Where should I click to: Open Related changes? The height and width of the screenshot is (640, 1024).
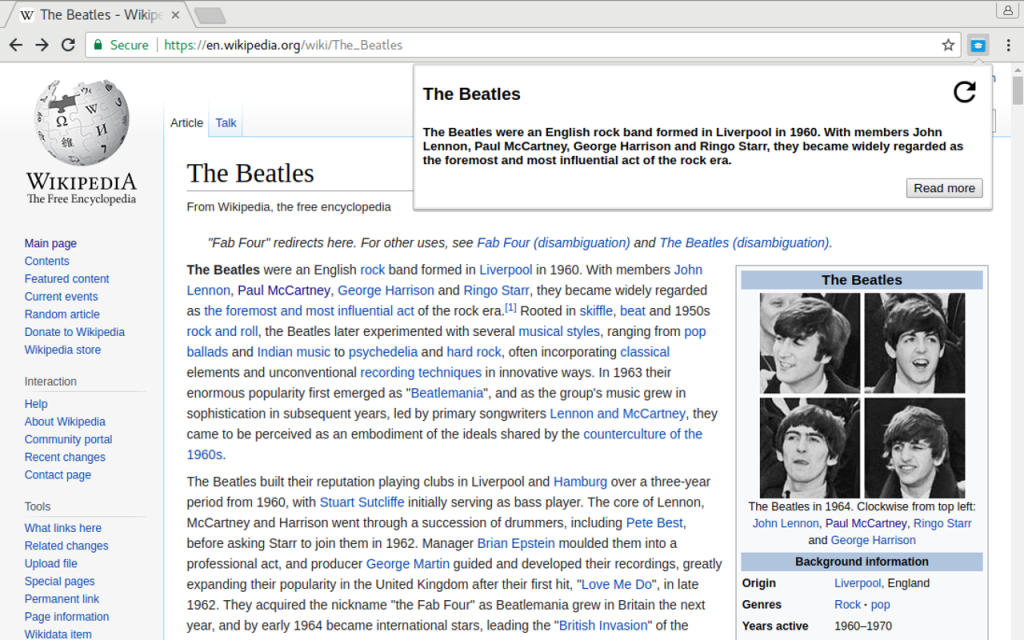coord(66,545)
